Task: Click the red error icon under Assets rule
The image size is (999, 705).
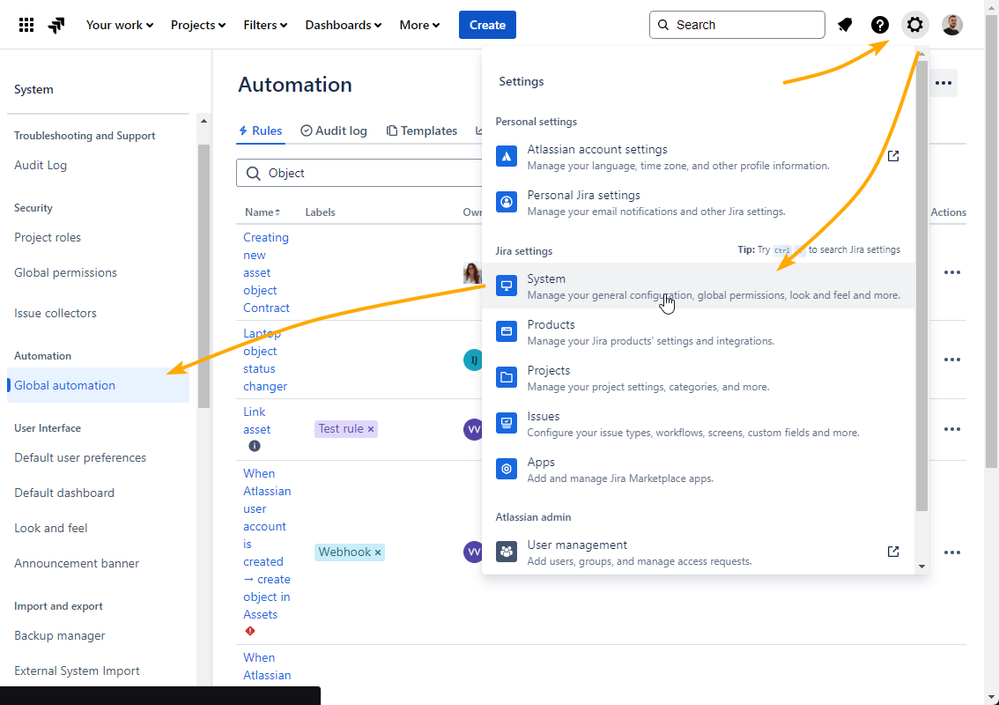Action: [x=250, y=631]
